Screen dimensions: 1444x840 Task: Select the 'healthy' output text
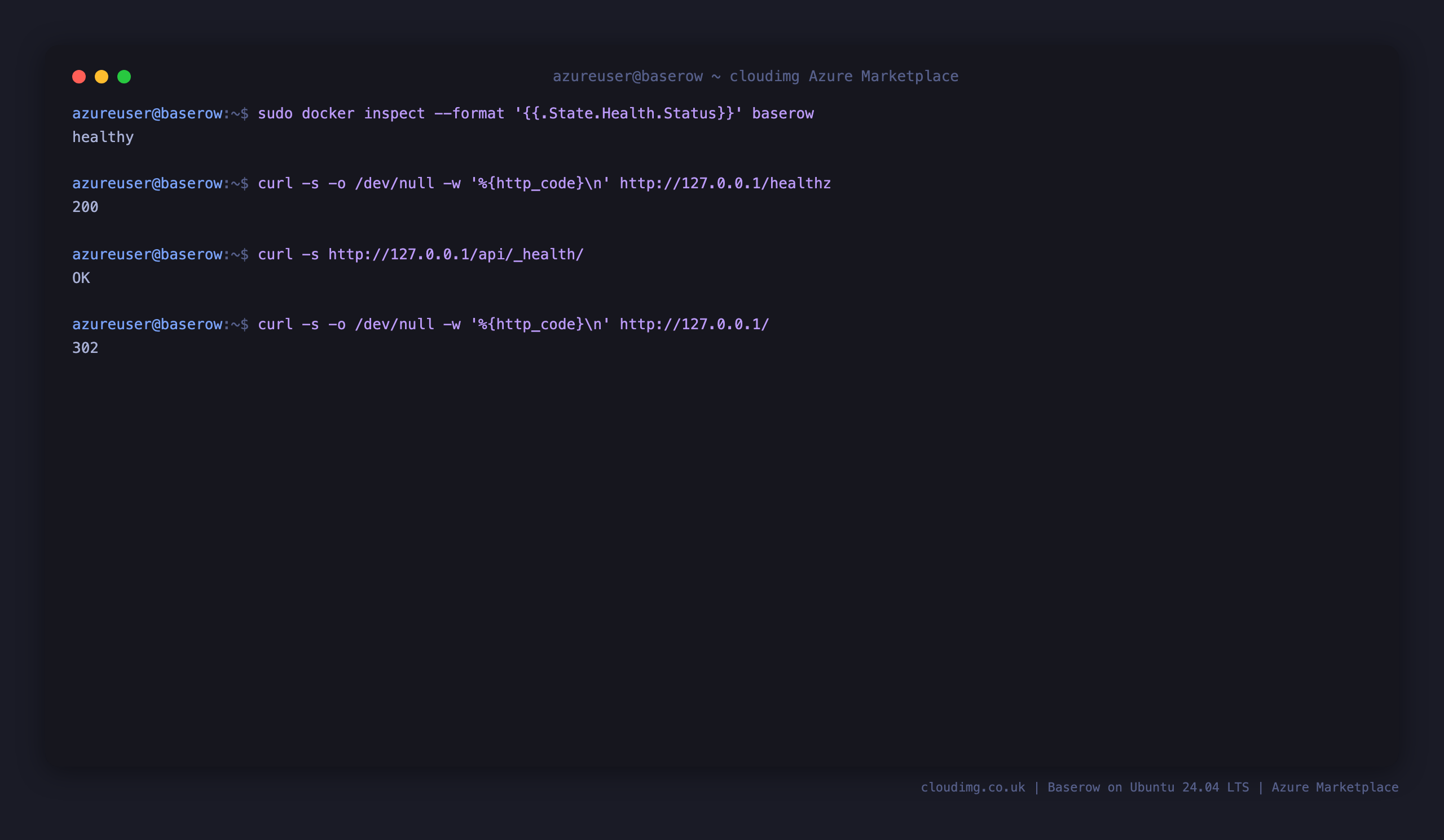[103, 138]
